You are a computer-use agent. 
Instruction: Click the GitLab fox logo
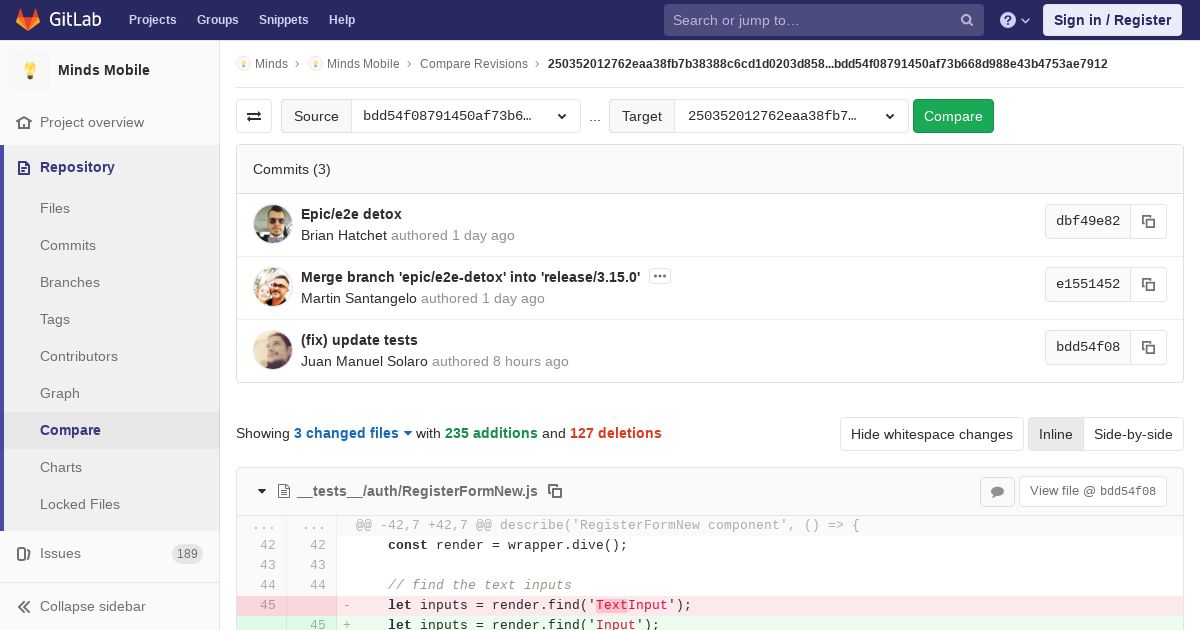[28, 20]
